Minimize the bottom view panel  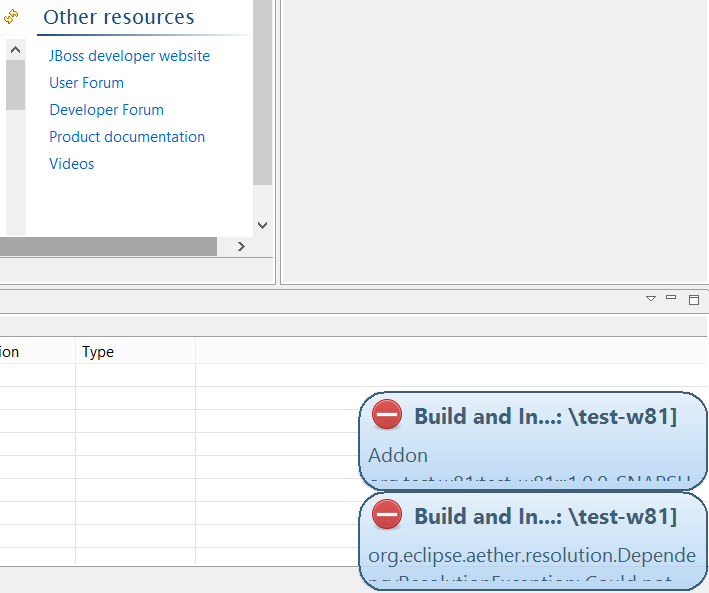pyautogui.click(x=671, y=298)
